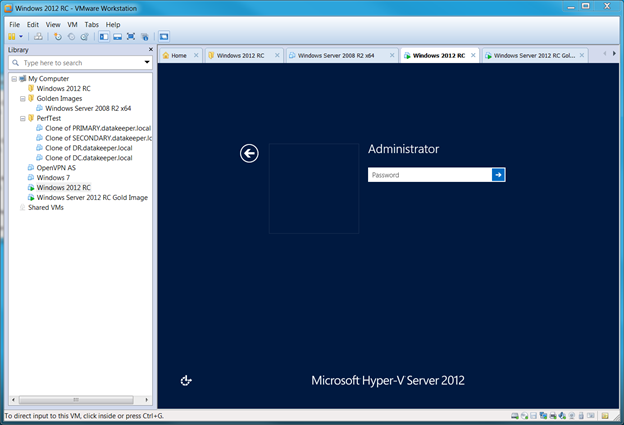The height and width of the screenshot is (425, 624).
Task: Click the Ease of Access icon
Action: (x=186, y=380)
